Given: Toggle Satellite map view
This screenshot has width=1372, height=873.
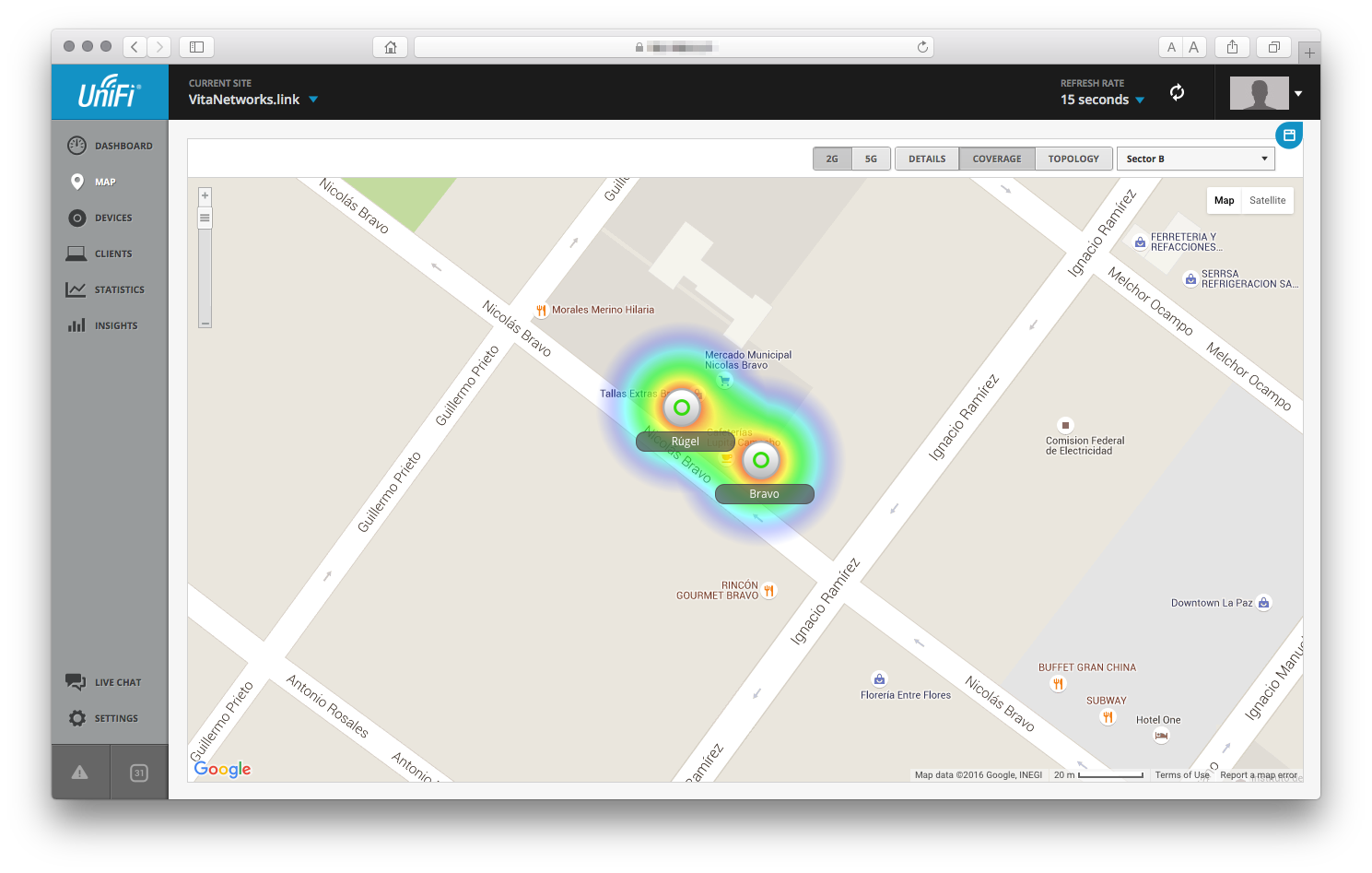Looking at the screenshot, I should pos(1267,200).
